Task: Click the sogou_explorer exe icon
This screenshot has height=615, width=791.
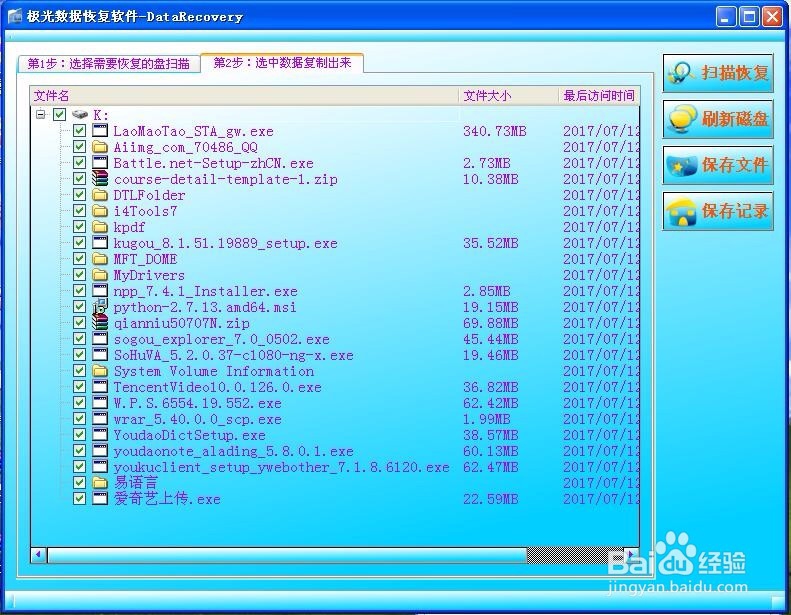Action: point(100,339)
